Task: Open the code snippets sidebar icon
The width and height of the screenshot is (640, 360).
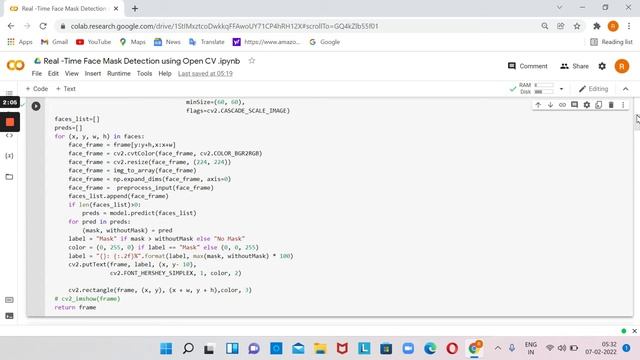Action: 9,135
